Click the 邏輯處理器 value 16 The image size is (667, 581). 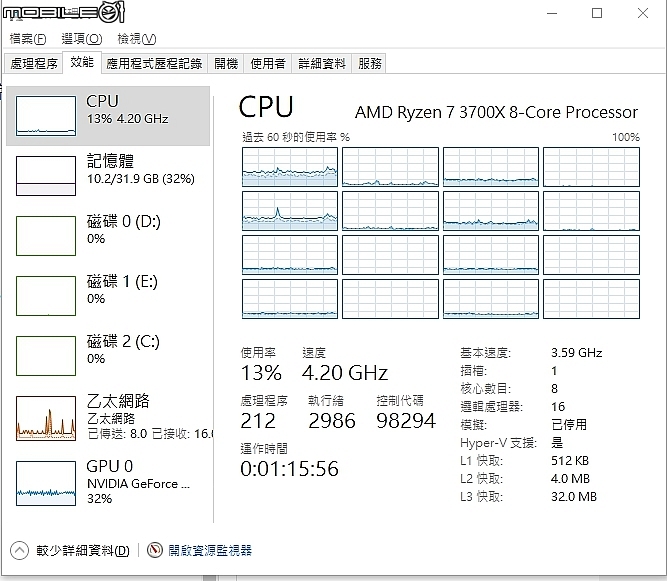558,407
